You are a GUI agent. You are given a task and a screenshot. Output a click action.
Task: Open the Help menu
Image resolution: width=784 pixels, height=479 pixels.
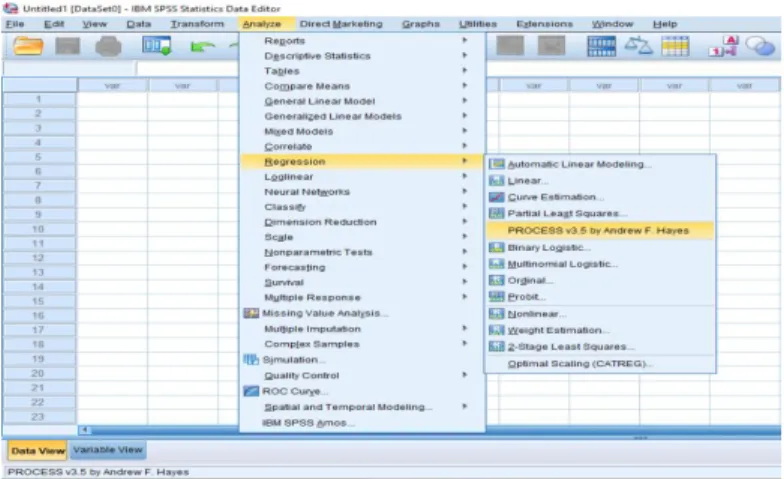(x=664, y=24)
